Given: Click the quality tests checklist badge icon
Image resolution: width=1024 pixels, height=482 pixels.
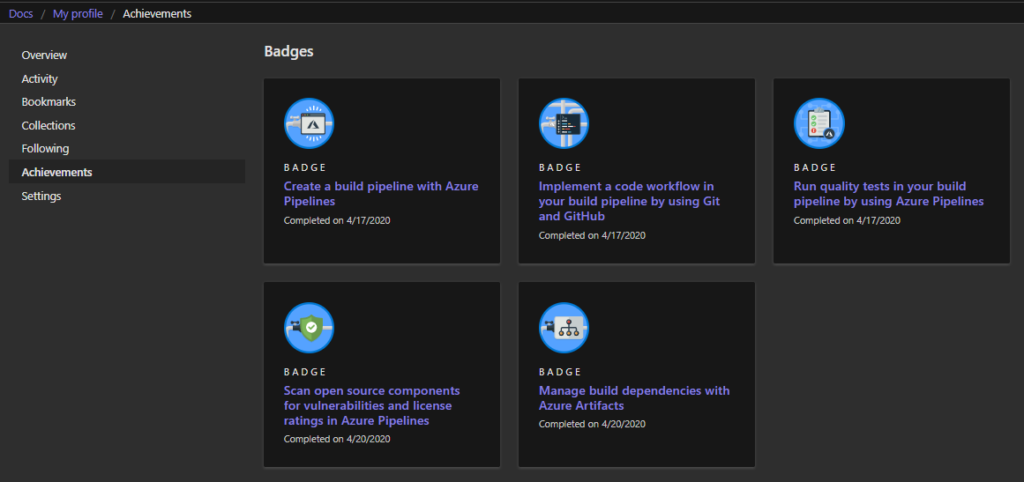Looking at the screenshot, I should coord(819,123).
